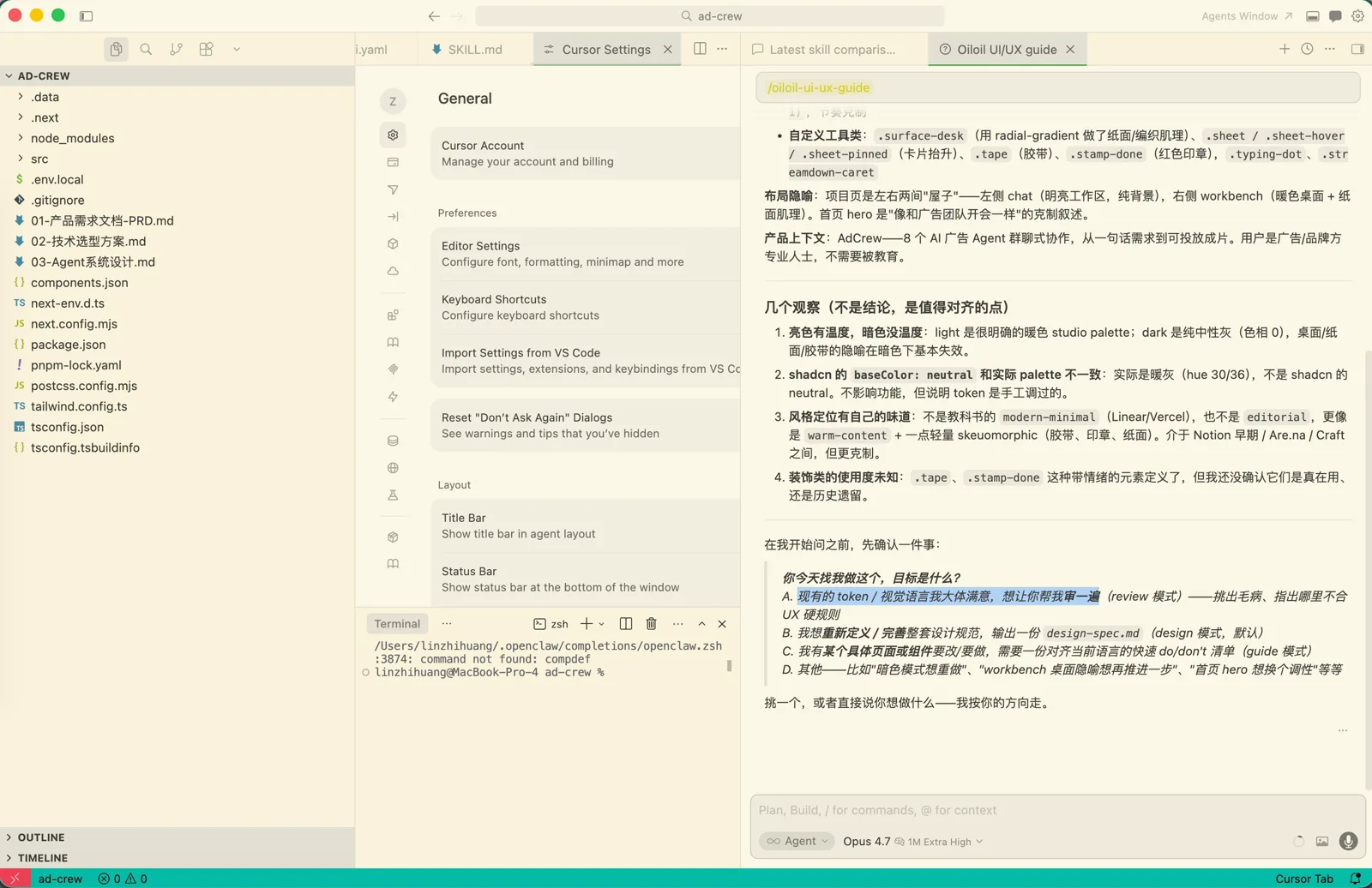
Task: Expand the TIMELINE section
Action: (178, 858)
